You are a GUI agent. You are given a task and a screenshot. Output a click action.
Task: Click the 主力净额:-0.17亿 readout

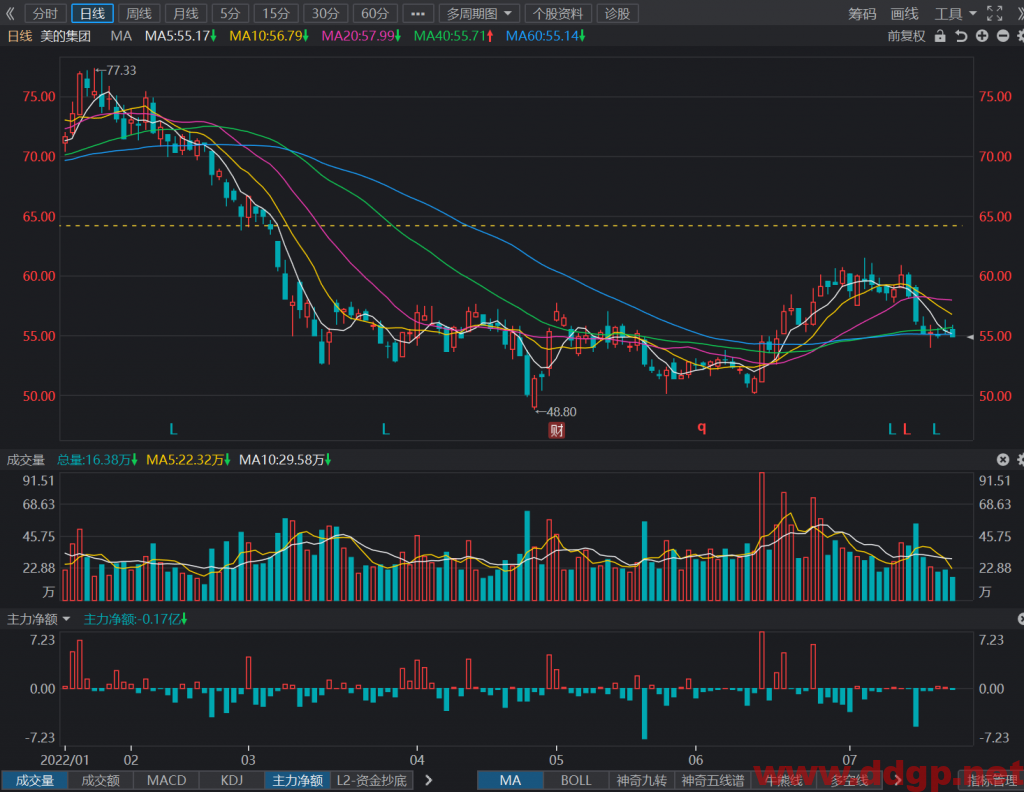point(135,619)
